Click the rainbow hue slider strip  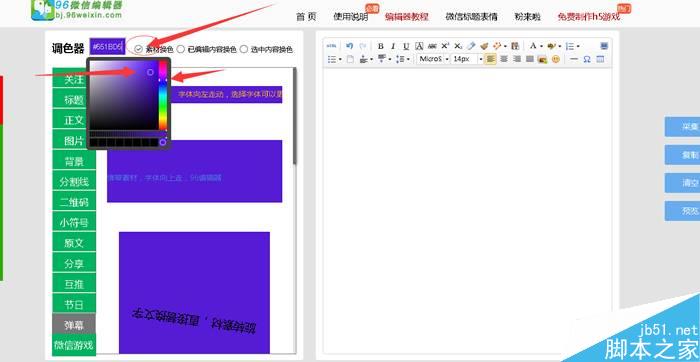tap(163, 95)
